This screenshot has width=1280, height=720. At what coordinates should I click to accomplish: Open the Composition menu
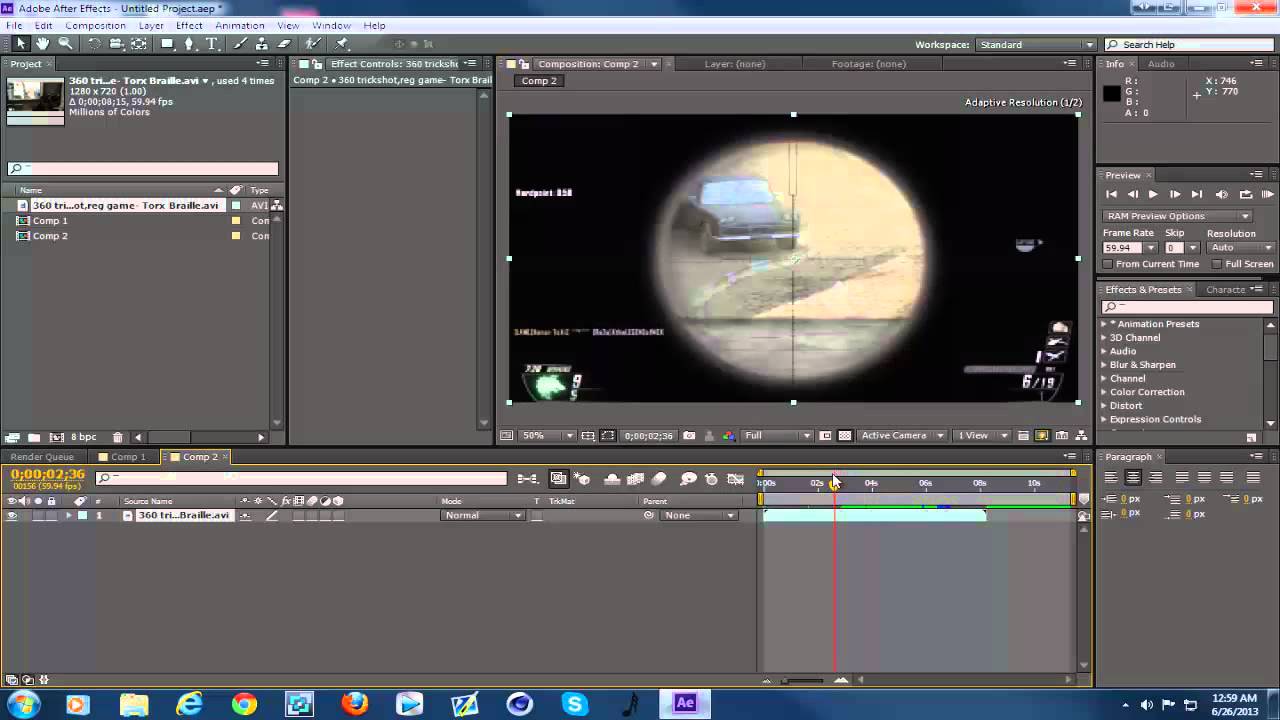[x=95, y=25]
